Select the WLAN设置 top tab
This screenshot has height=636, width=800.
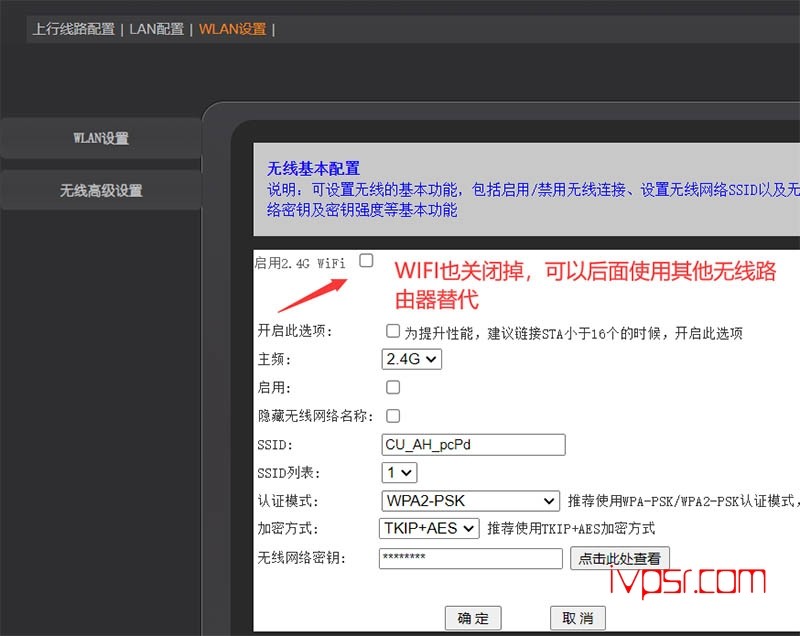pos(233,29)
